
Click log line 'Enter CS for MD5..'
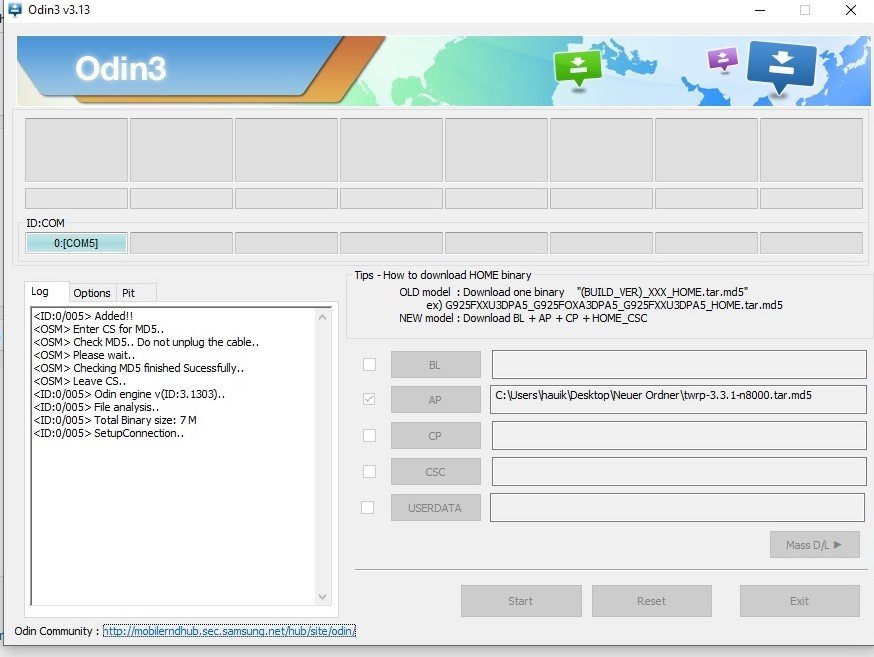(99, 329)
